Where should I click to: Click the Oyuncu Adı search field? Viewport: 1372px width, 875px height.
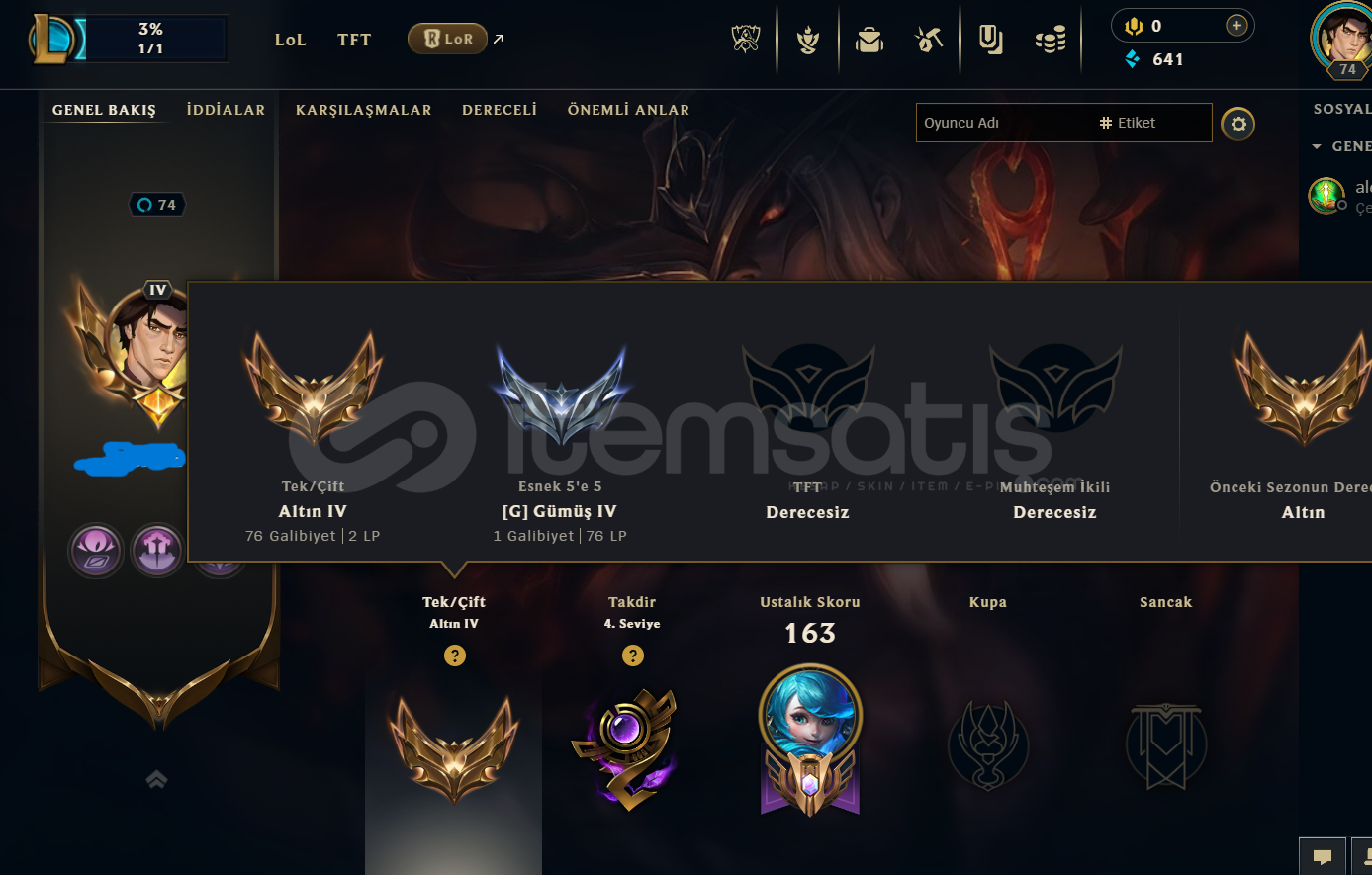[1005, 123]
